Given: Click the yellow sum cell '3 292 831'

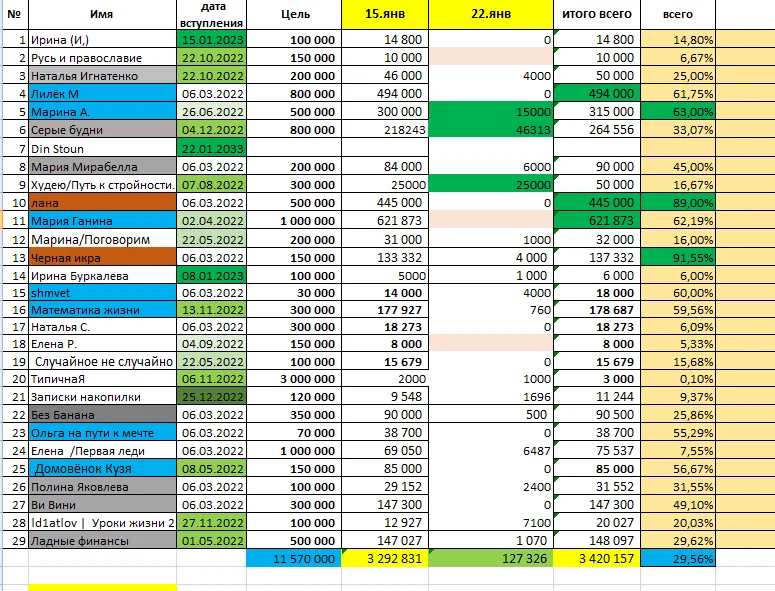Looking at the screenshot, I should click(x=385, y=558).
